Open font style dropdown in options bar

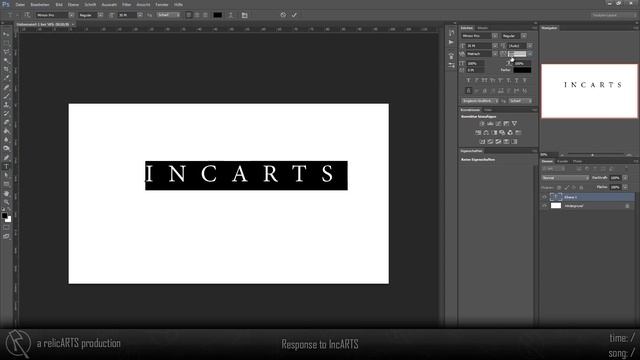(x=100, y=15)
